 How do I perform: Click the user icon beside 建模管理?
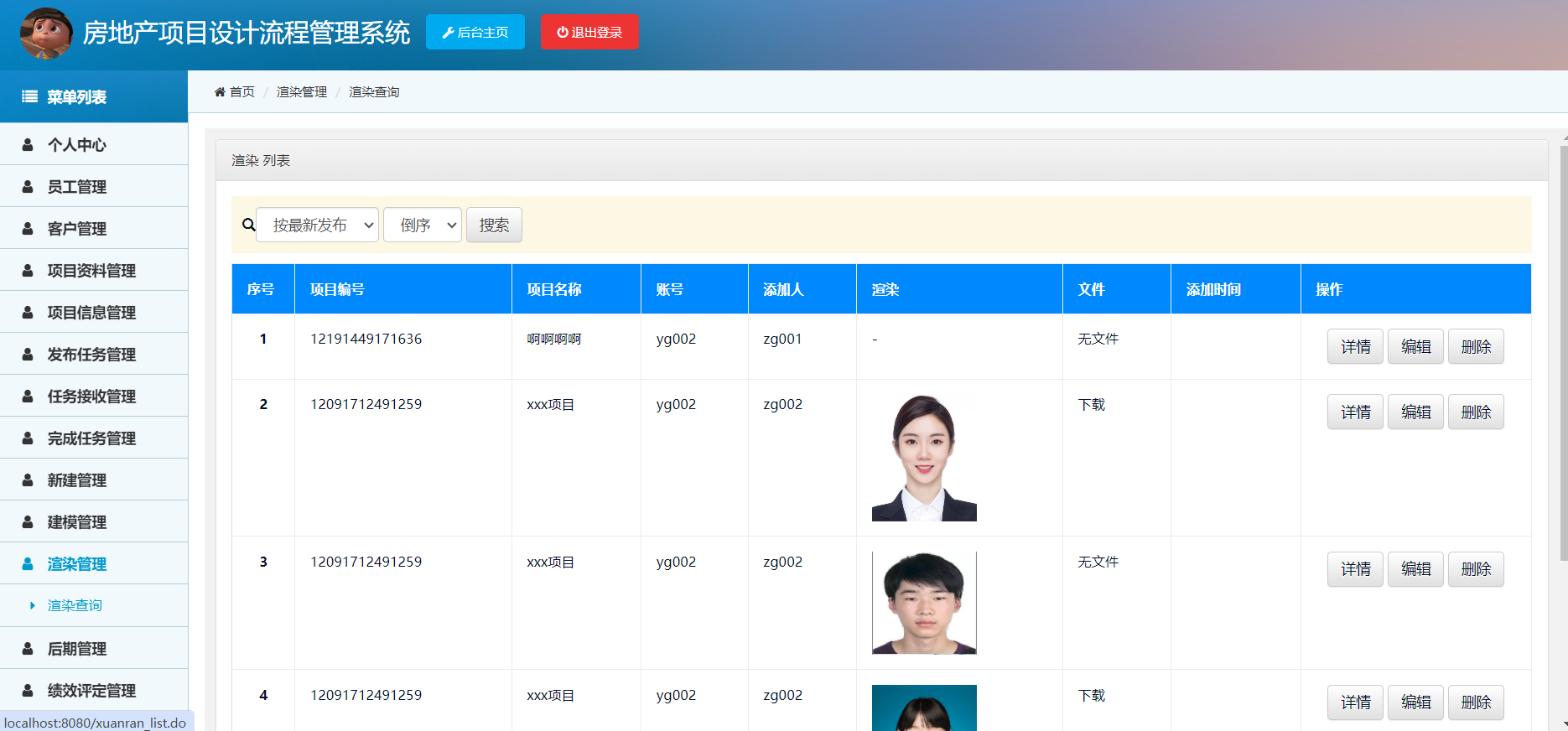pyautogui.click(x=28, y=521)
